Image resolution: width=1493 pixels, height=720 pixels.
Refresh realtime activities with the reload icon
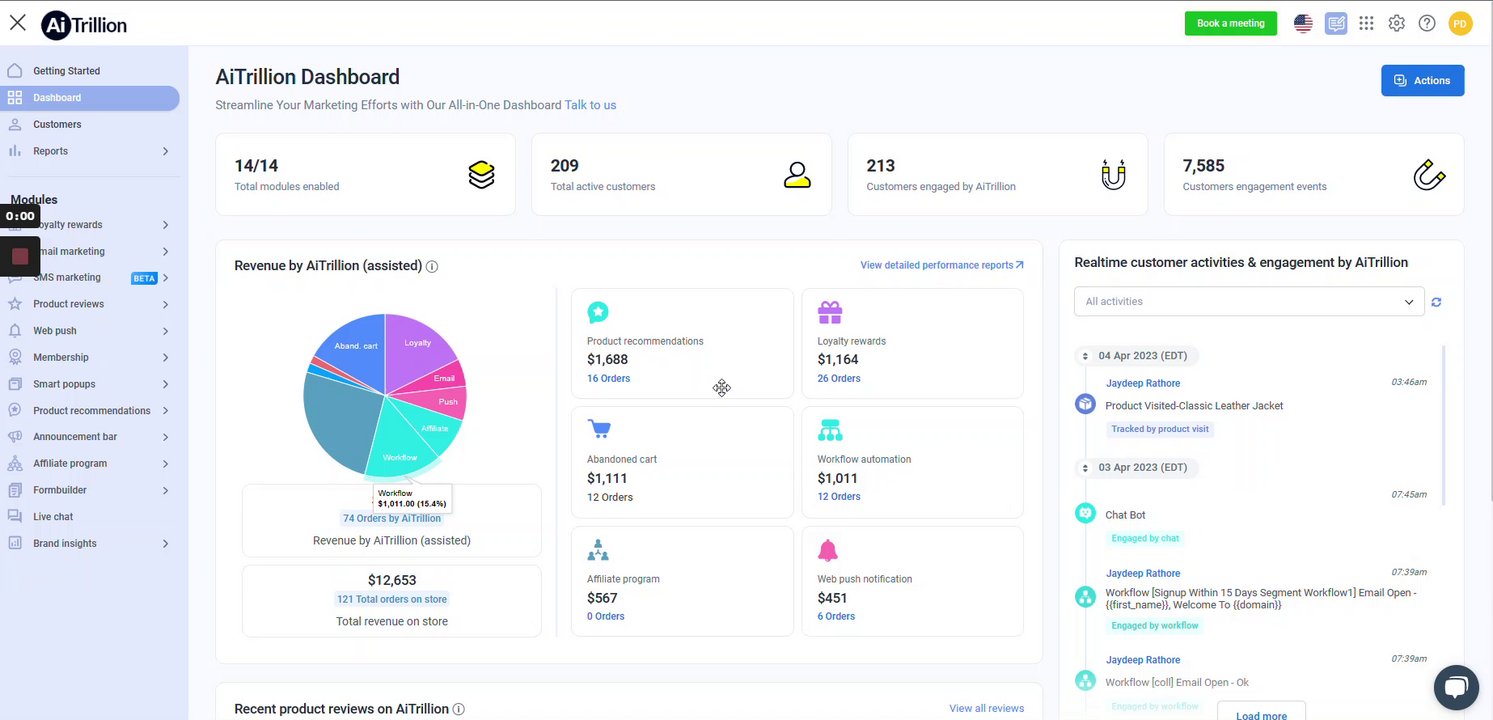point(1437,302)
